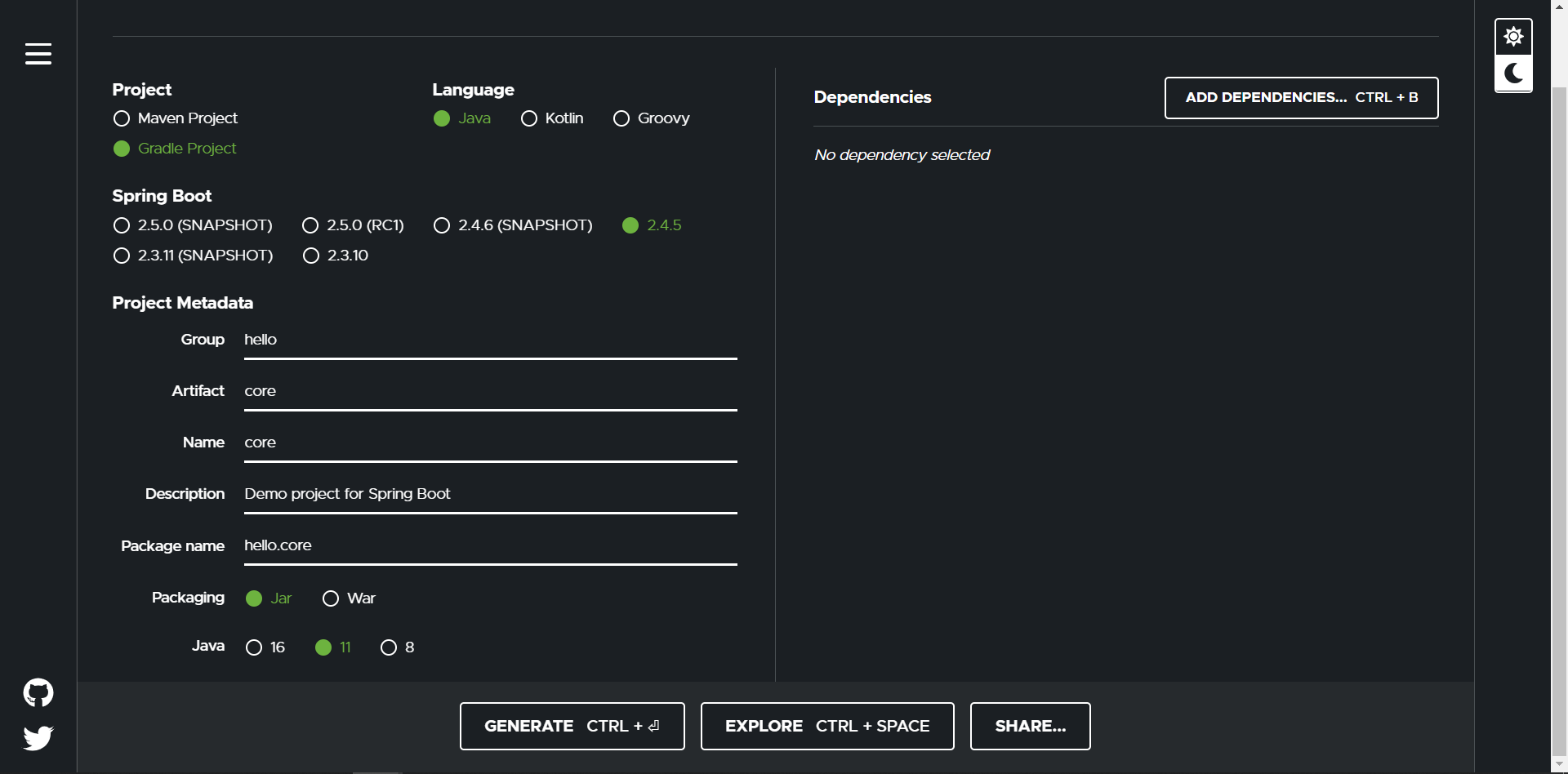The width and height of the screenshot is (1568, 774).
Task: Open the SHARE... dialog
Action: point(1030,726)
